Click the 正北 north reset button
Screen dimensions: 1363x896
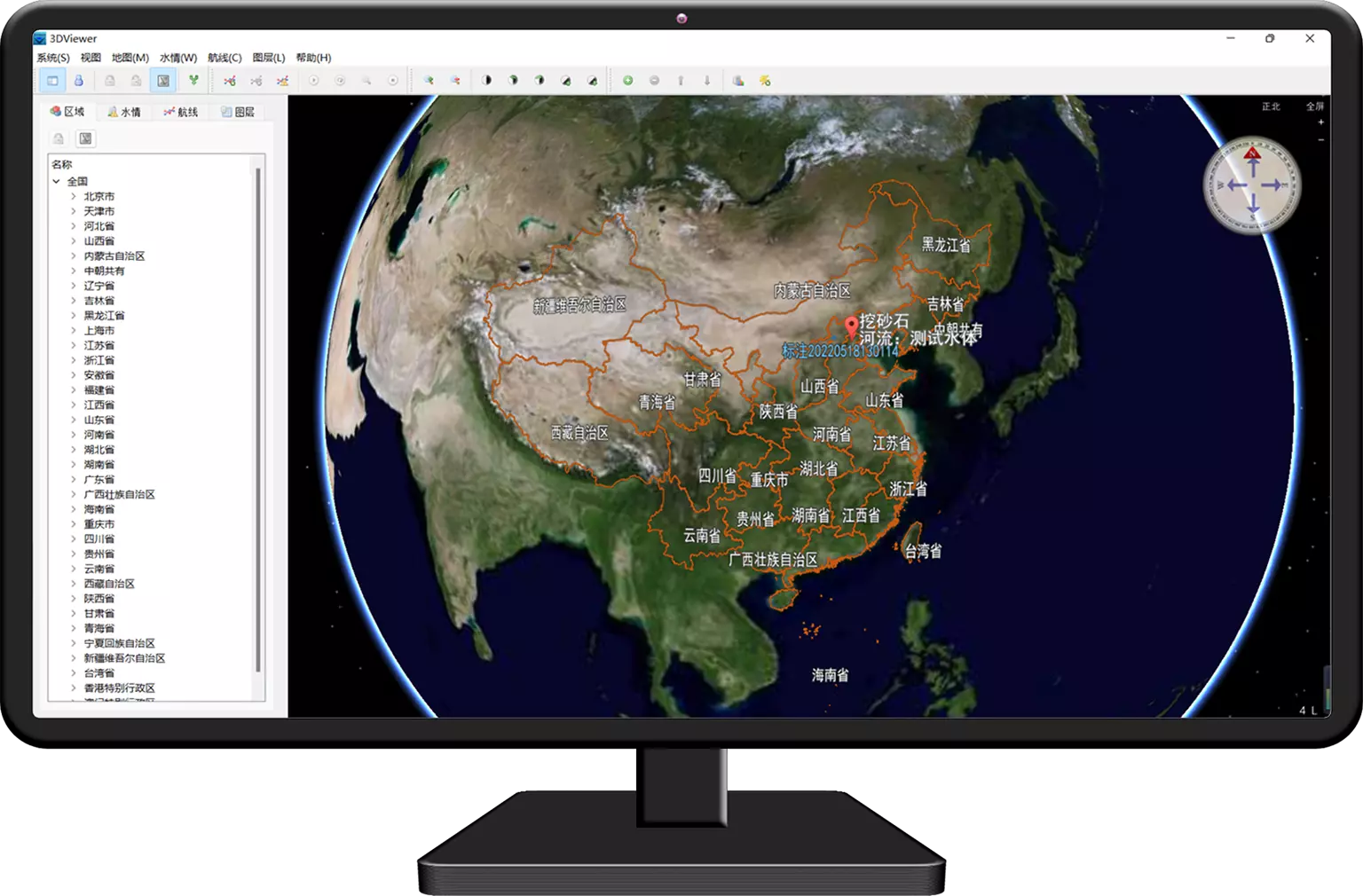click(x=1271, y=106)
